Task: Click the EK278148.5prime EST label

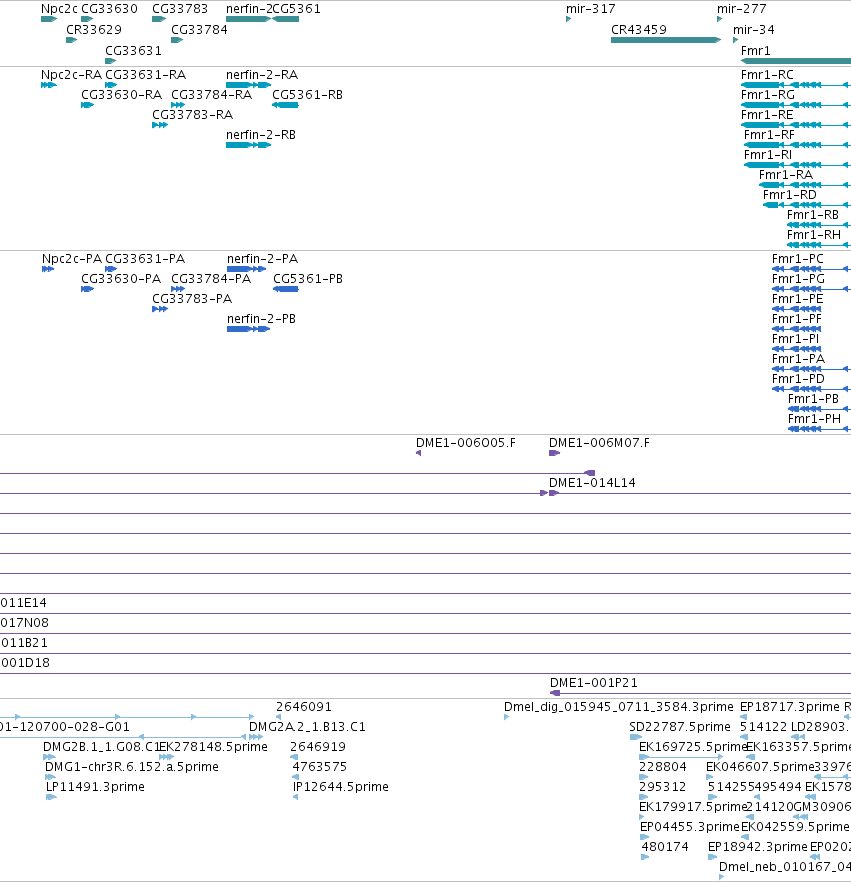Action: 213,746
